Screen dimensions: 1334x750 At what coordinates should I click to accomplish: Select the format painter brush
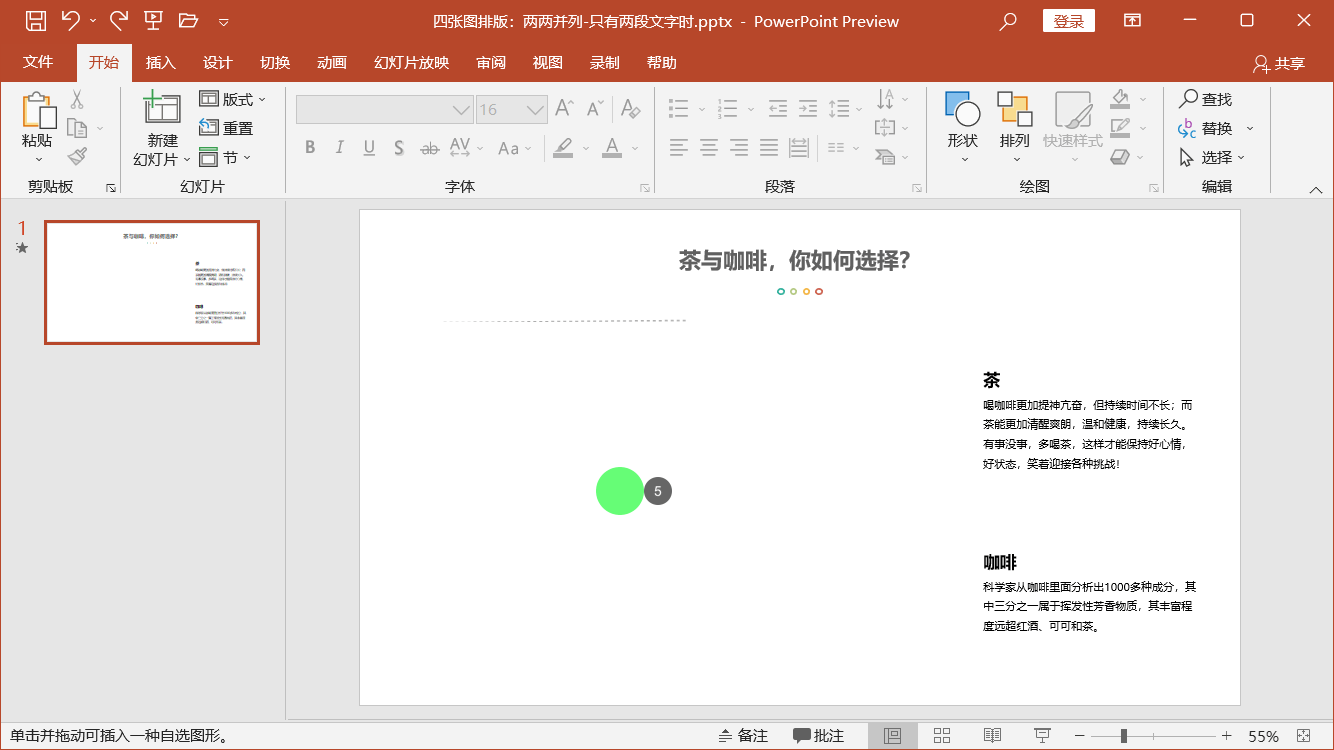point(77,156)
